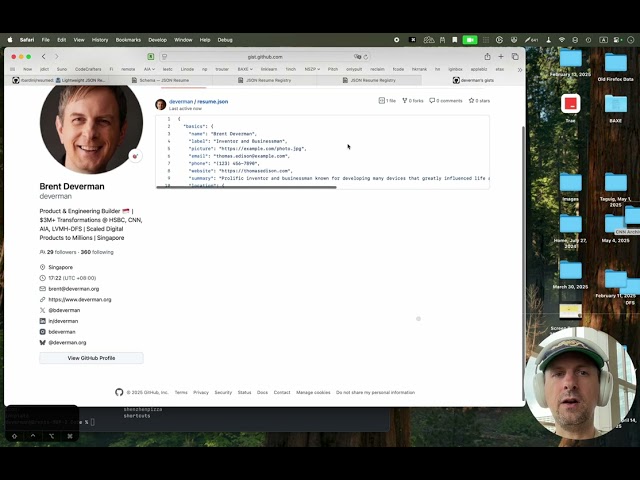Screen dimensions: 640x480
Task: Open Privacy link in footer
Action: coord(201,393)
